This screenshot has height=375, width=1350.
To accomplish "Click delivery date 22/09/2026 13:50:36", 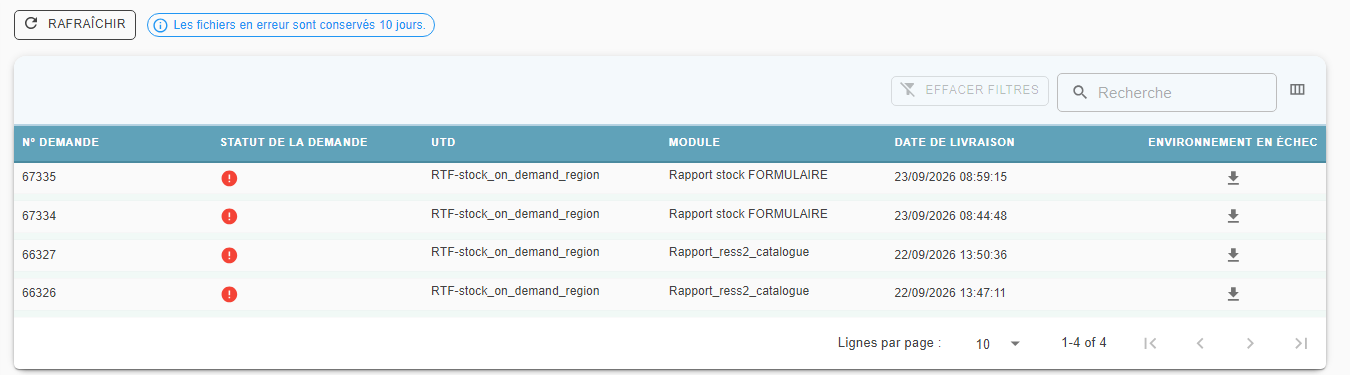I will (950, 255).
